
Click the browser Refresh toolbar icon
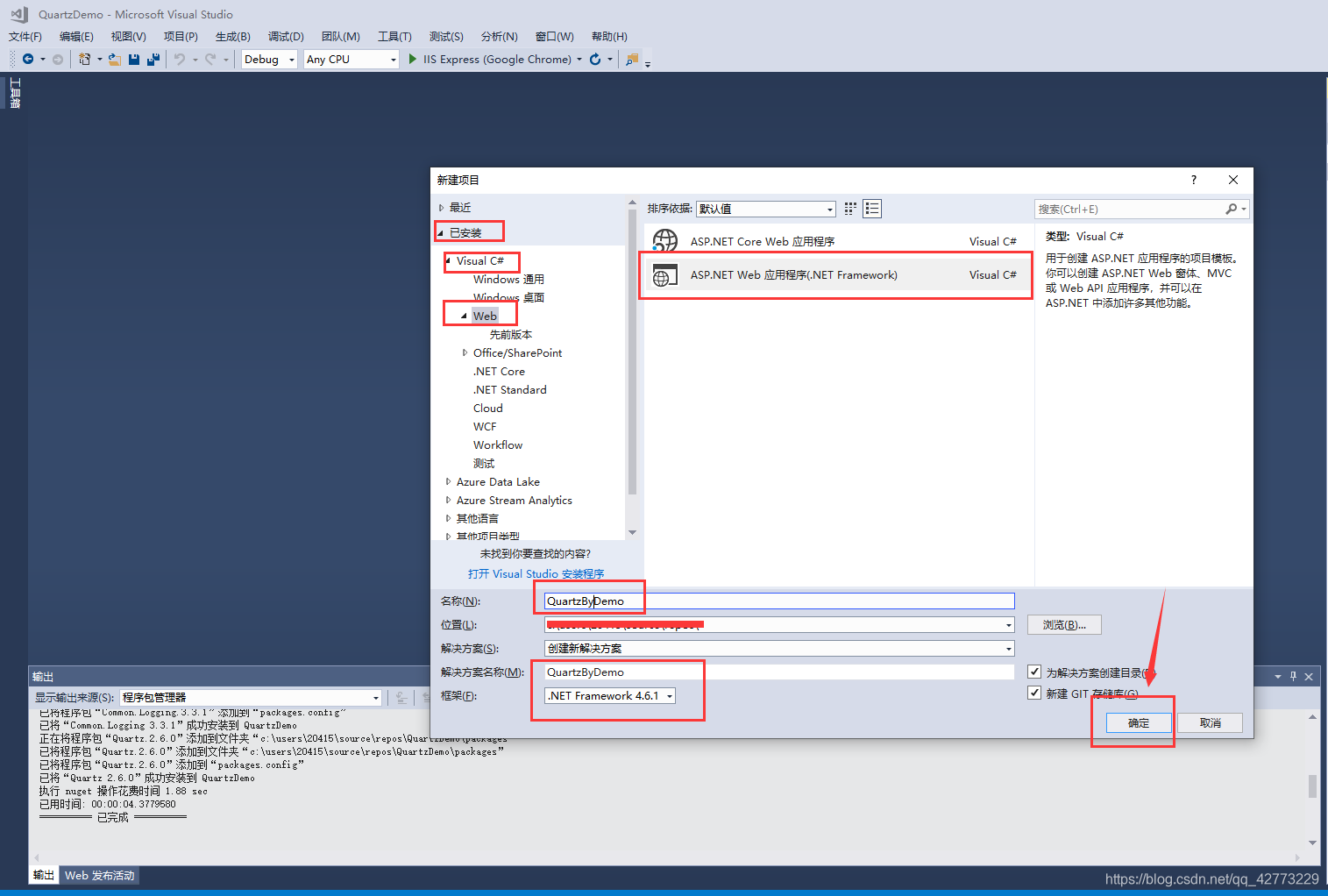pyautogui.click(x=595, y=59)
